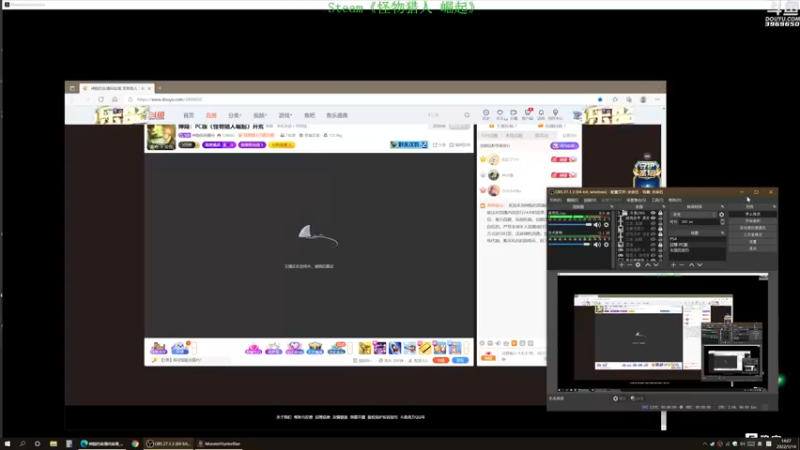Open the 工具 menu in OBS menu bar
This screenshot has height=450, width=800.
657,200
